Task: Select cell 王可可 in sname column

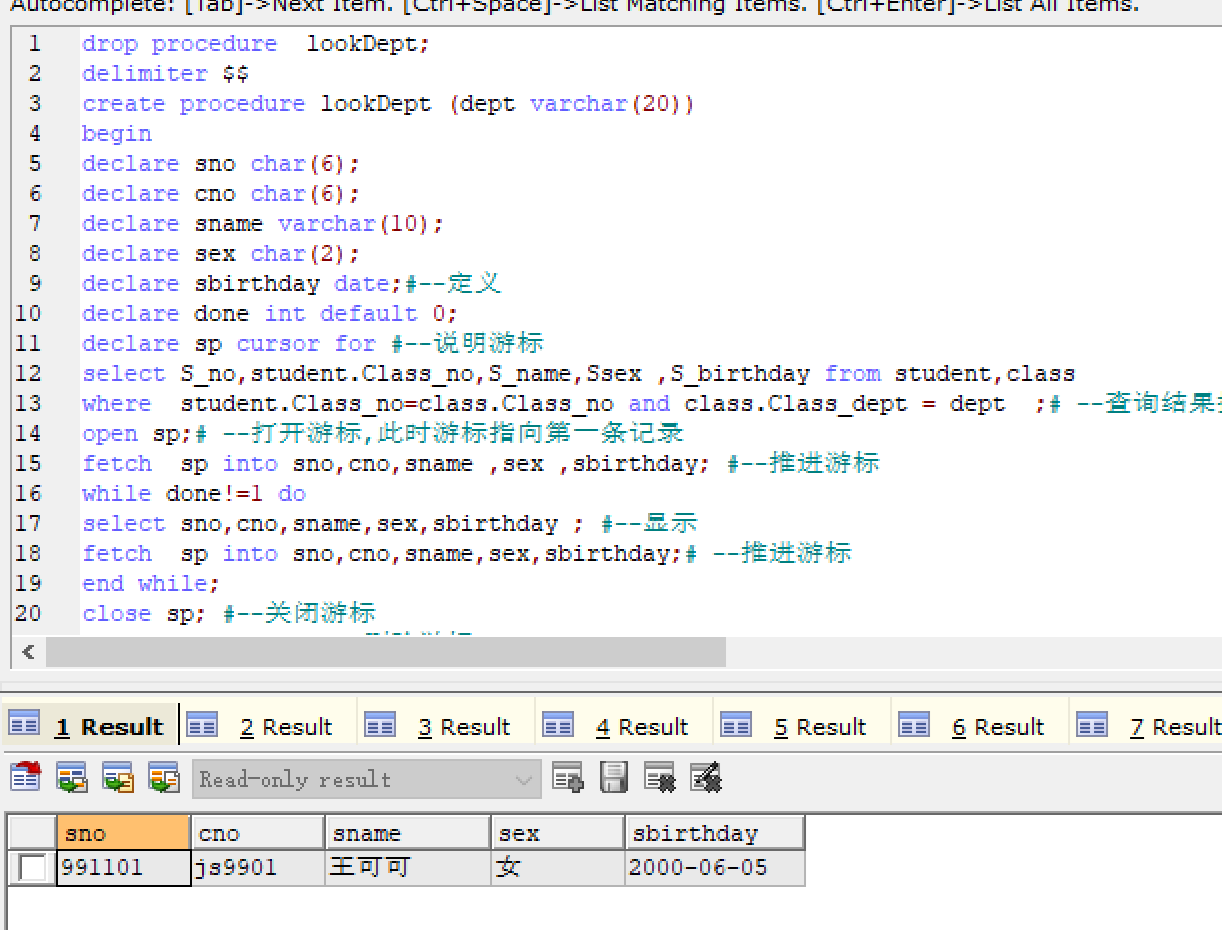Action: (408, 868)
